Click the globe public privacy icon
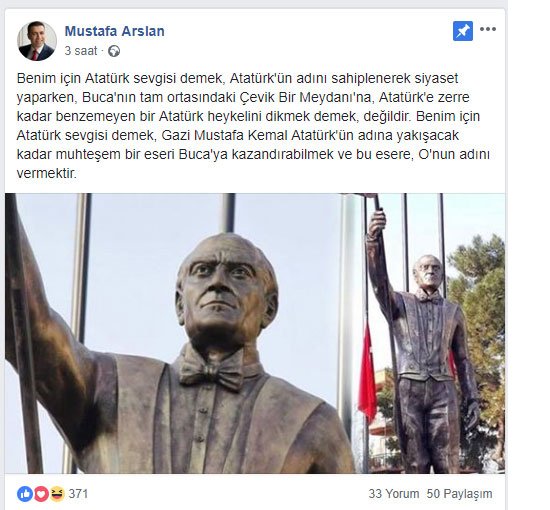The image size is (550, 510). pyautogui.click(x=114, y=51)
